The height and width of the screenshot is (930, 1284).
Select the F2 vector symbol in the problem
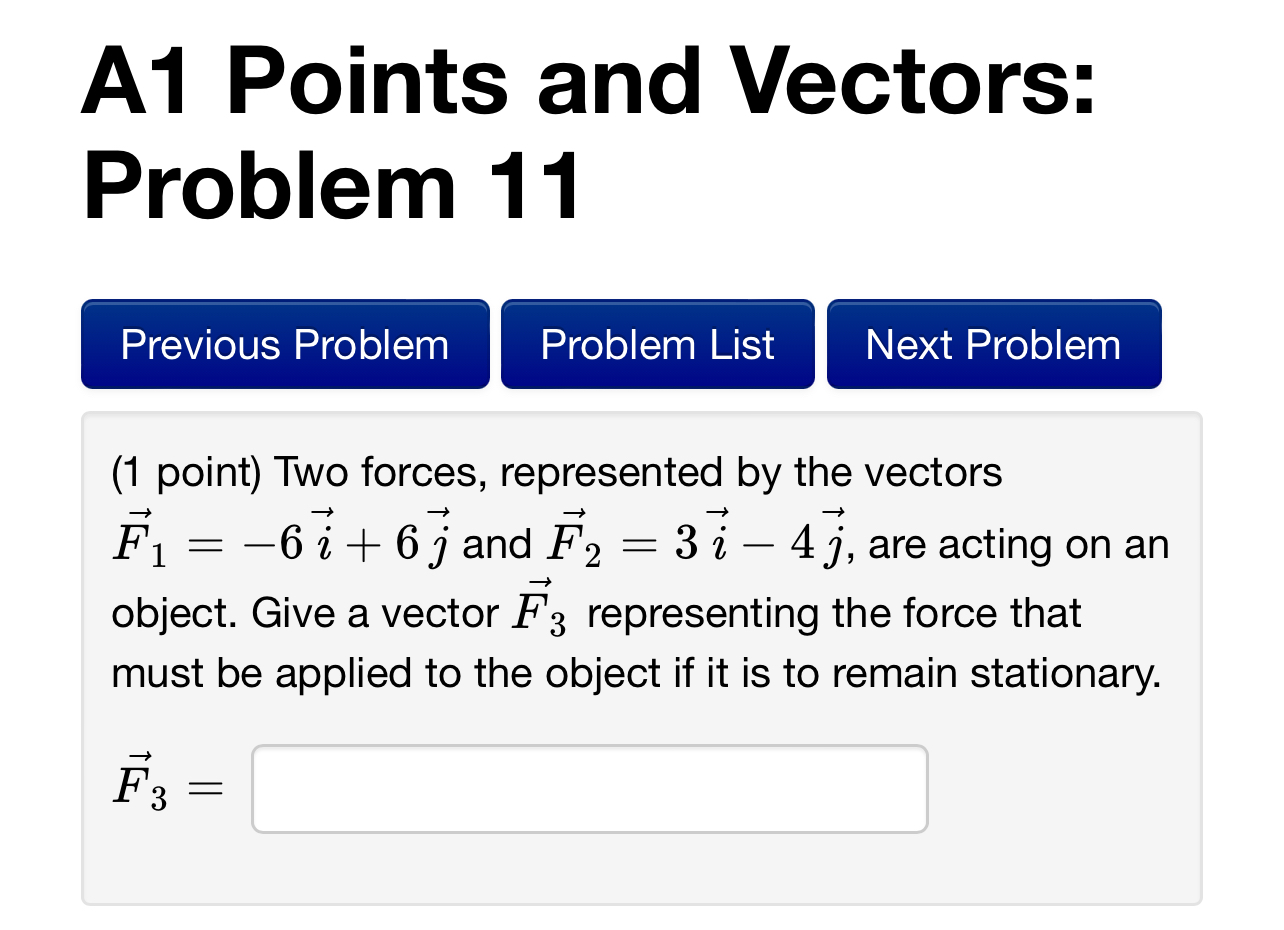tap(573, 541)
